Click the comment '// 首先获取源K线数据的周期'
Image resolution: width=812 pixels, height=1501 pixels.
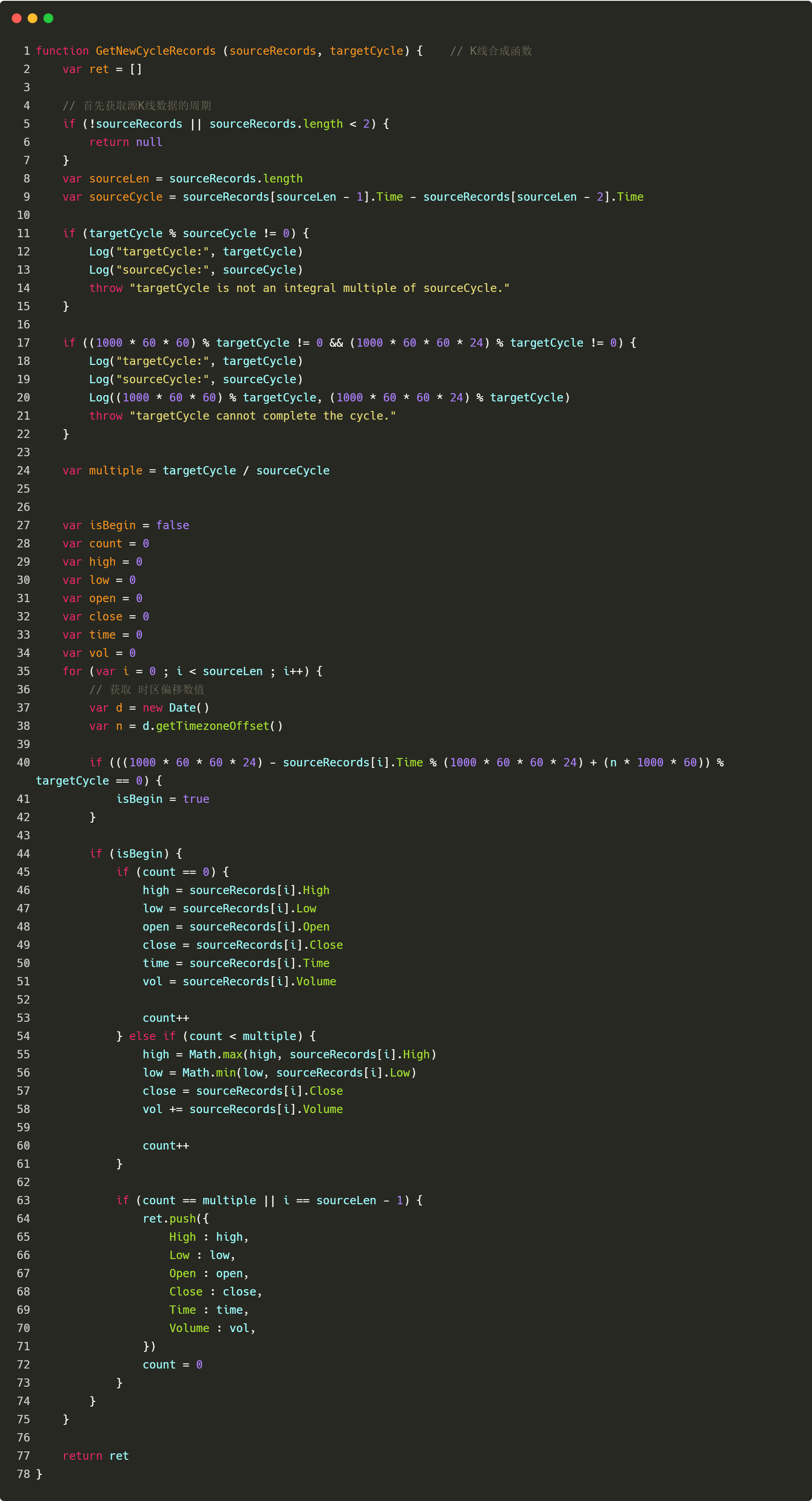click(137, 106)
